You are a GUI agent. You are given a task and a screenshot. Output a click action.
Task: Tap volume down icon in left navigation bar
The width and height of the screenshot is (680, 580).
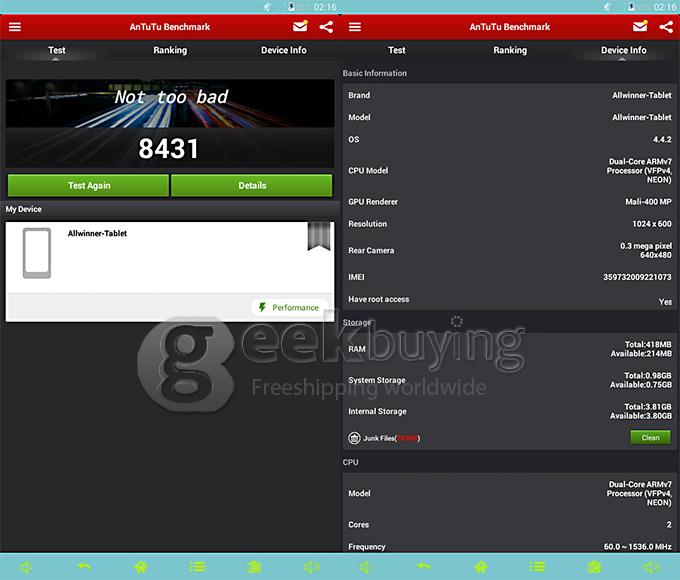[x=26, y=567]
